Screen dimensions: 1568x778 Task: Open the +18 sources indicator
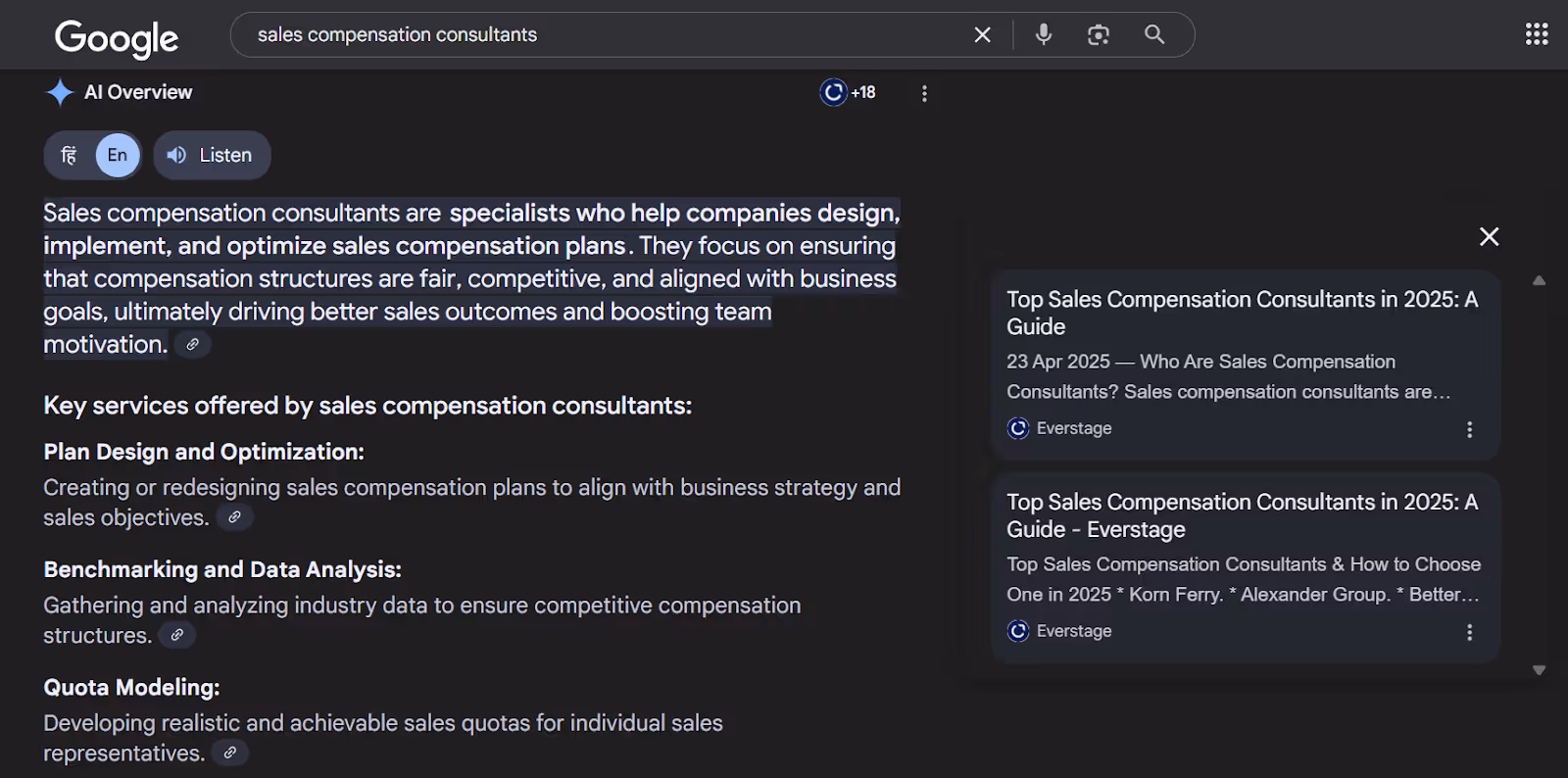849,92
